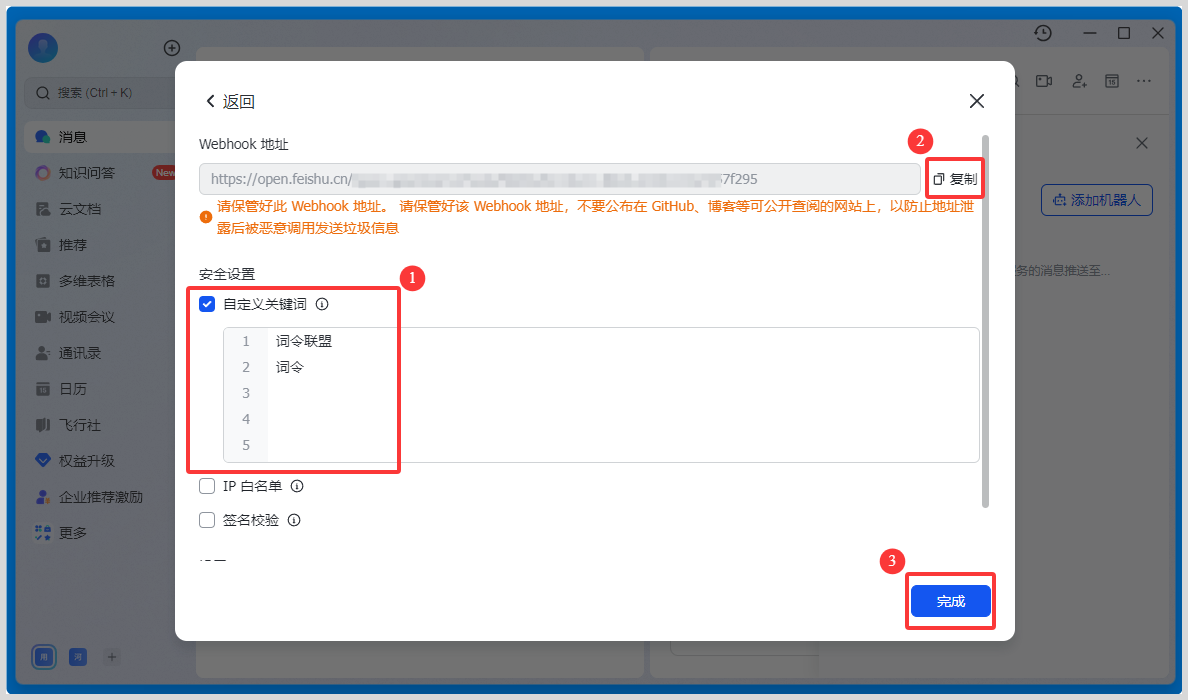The image size is (1188, 700).
Task: Expand 更多 in the left sidebar
Action: point(73,533)
